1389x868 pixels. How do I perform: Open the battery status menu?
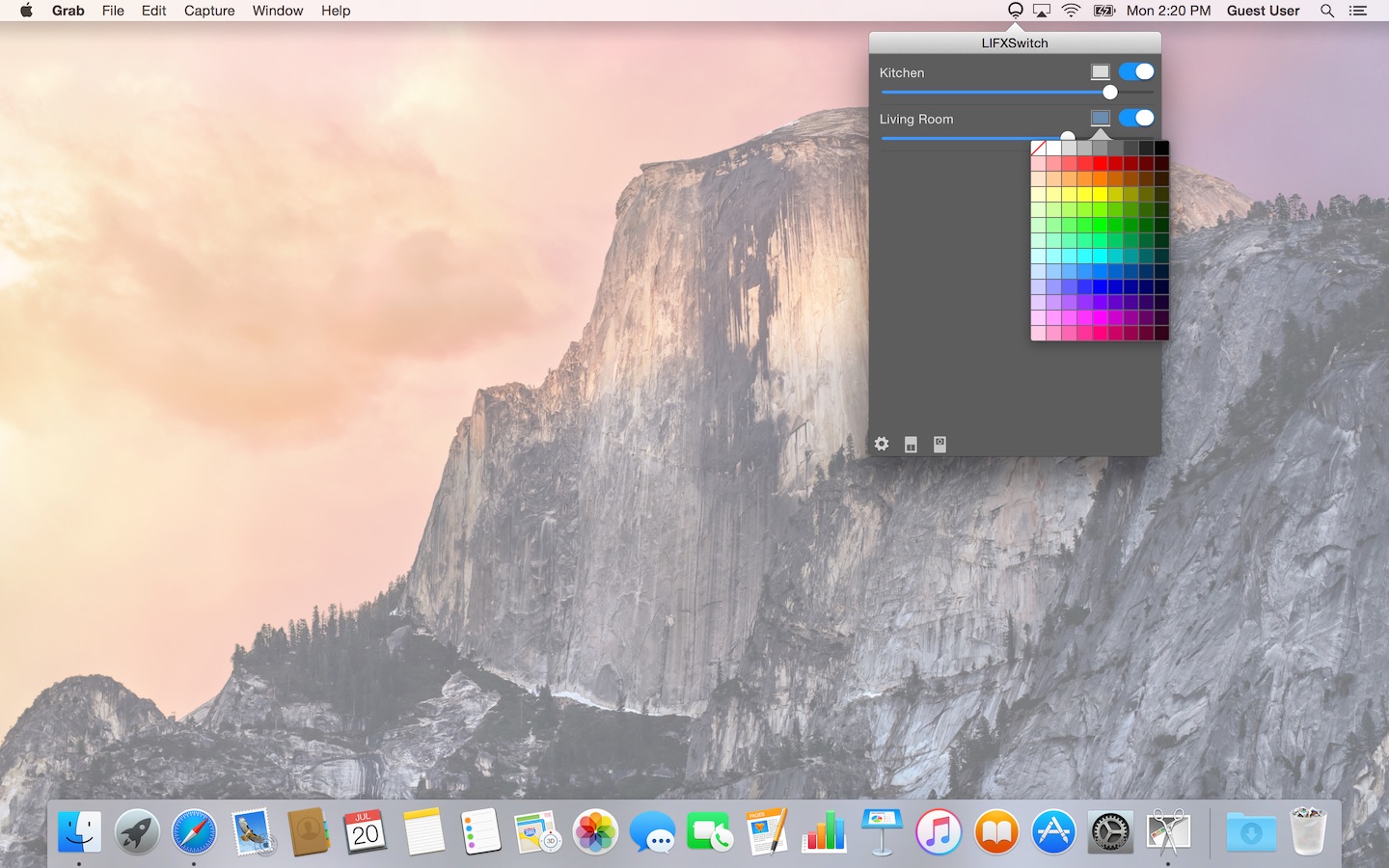pos(1104,11)
